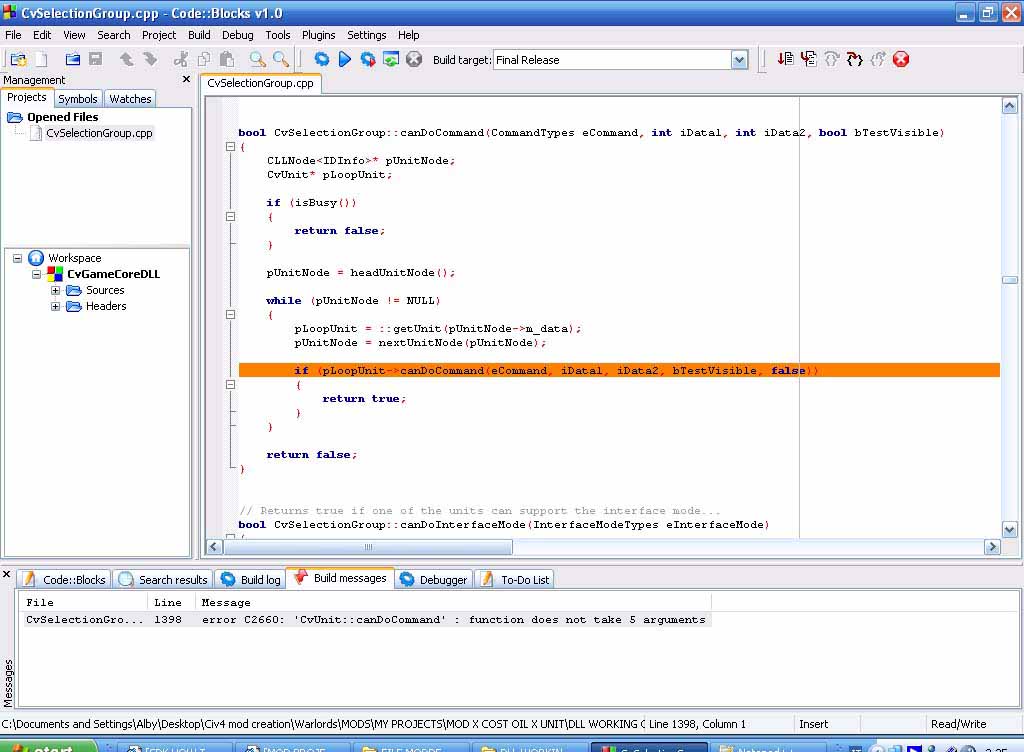This screenshot has width=1024, height=752.
Task: Click the blue Run arrow icon
Action: [x=345, y=60]
